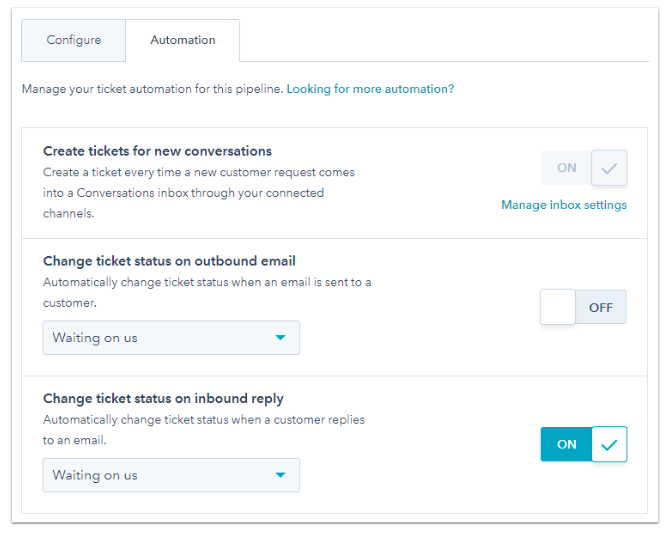This screenshot has width=672, height=538.
Task: Select the Automation tab
Action: [182, 40]
